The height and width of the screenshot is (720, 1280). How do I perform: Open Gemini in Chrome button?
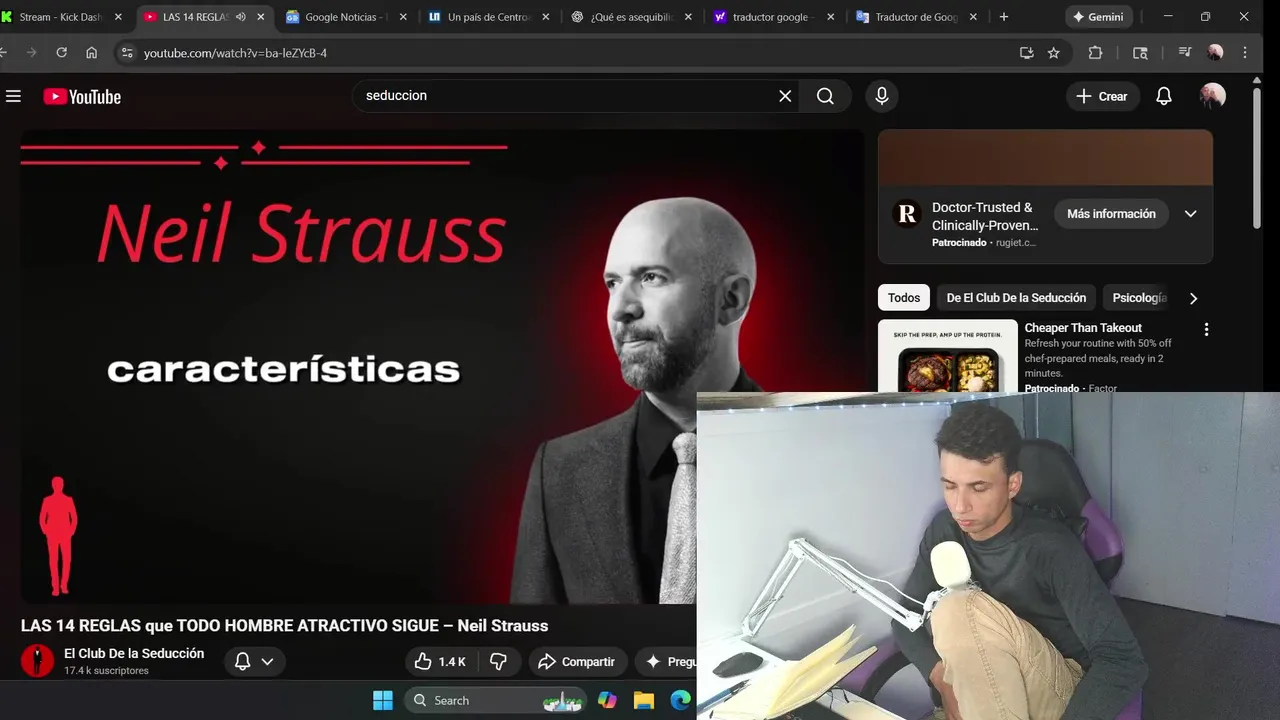[x=1098, y=17]
